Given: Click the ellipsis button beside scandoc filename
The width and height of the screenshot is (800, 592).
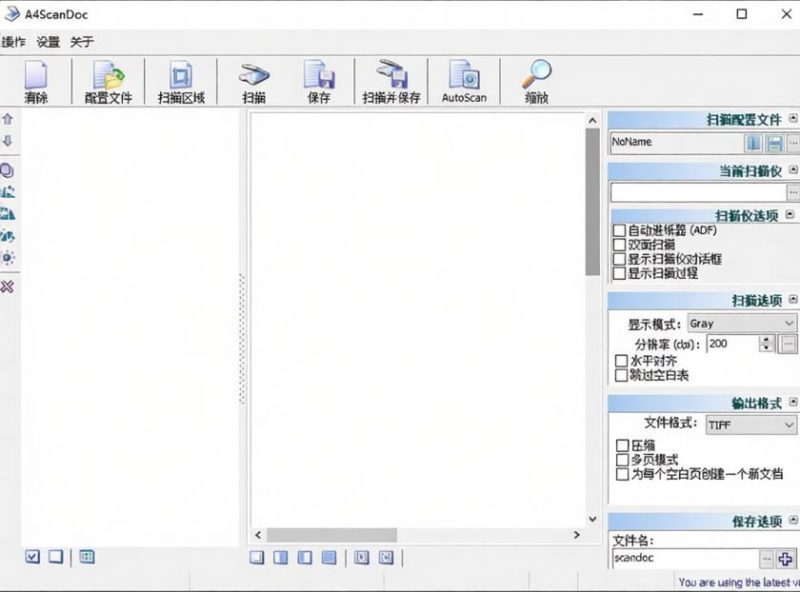Looking at the screenshot, I should 766,559.
